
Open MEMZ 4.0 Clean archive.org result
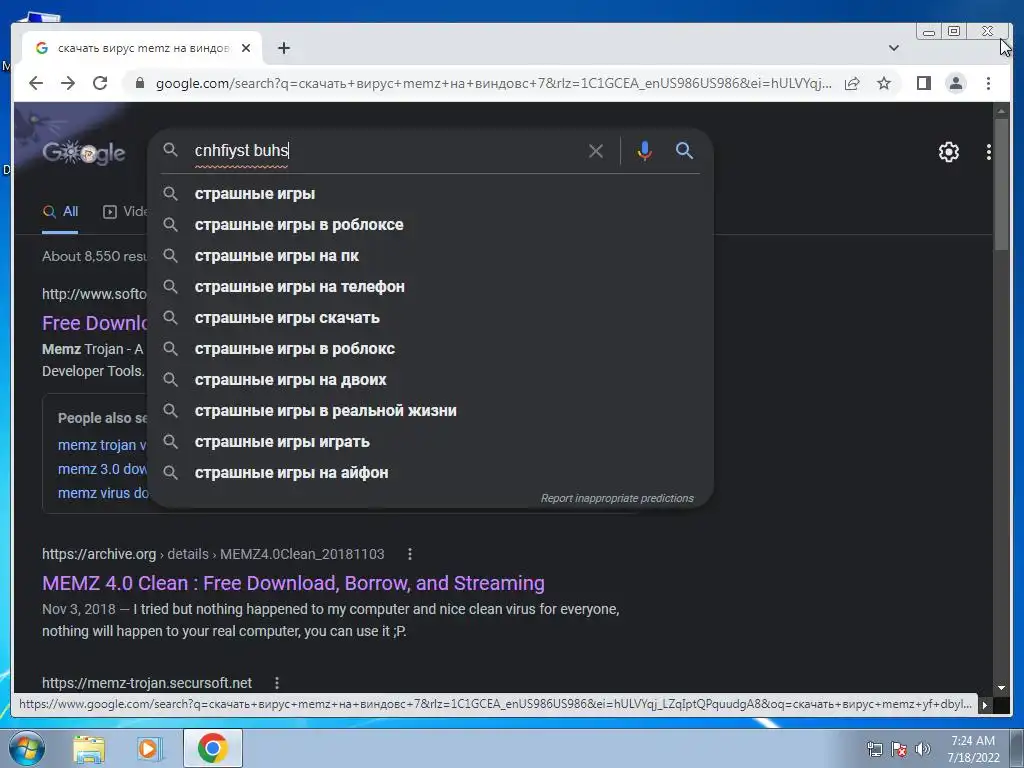coord(293,583)
